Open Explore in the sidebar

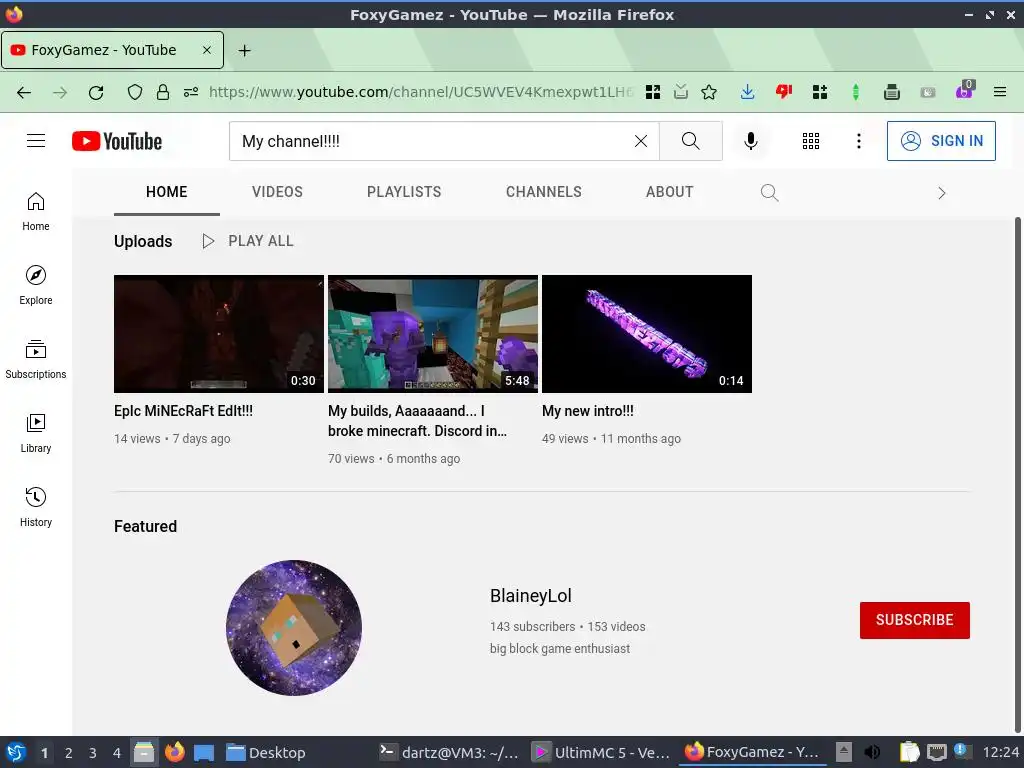click(36, 285)
